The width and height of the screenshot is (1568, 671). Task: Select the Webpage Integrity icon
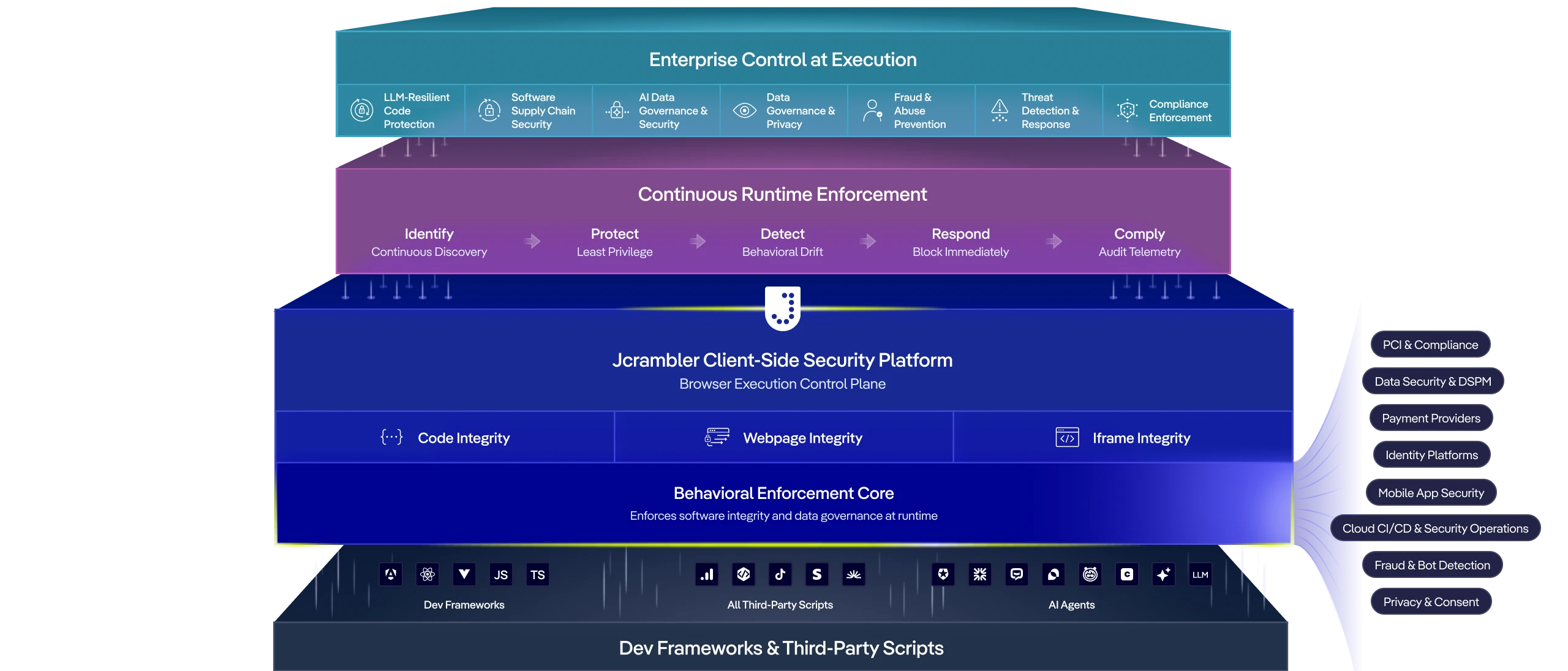717,437
